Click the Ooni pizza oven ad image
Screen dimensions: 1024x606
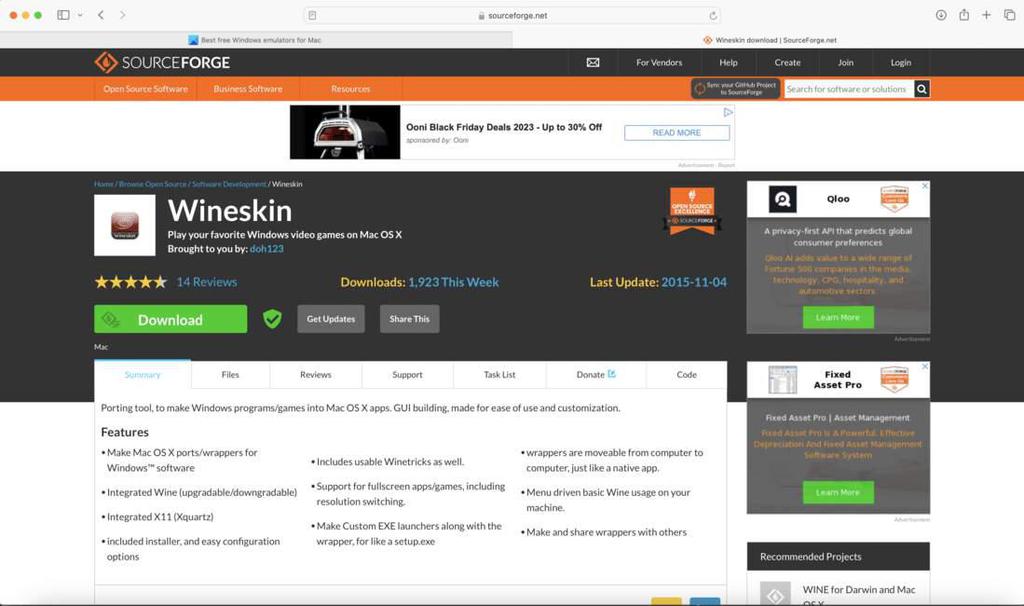point(345,132)
